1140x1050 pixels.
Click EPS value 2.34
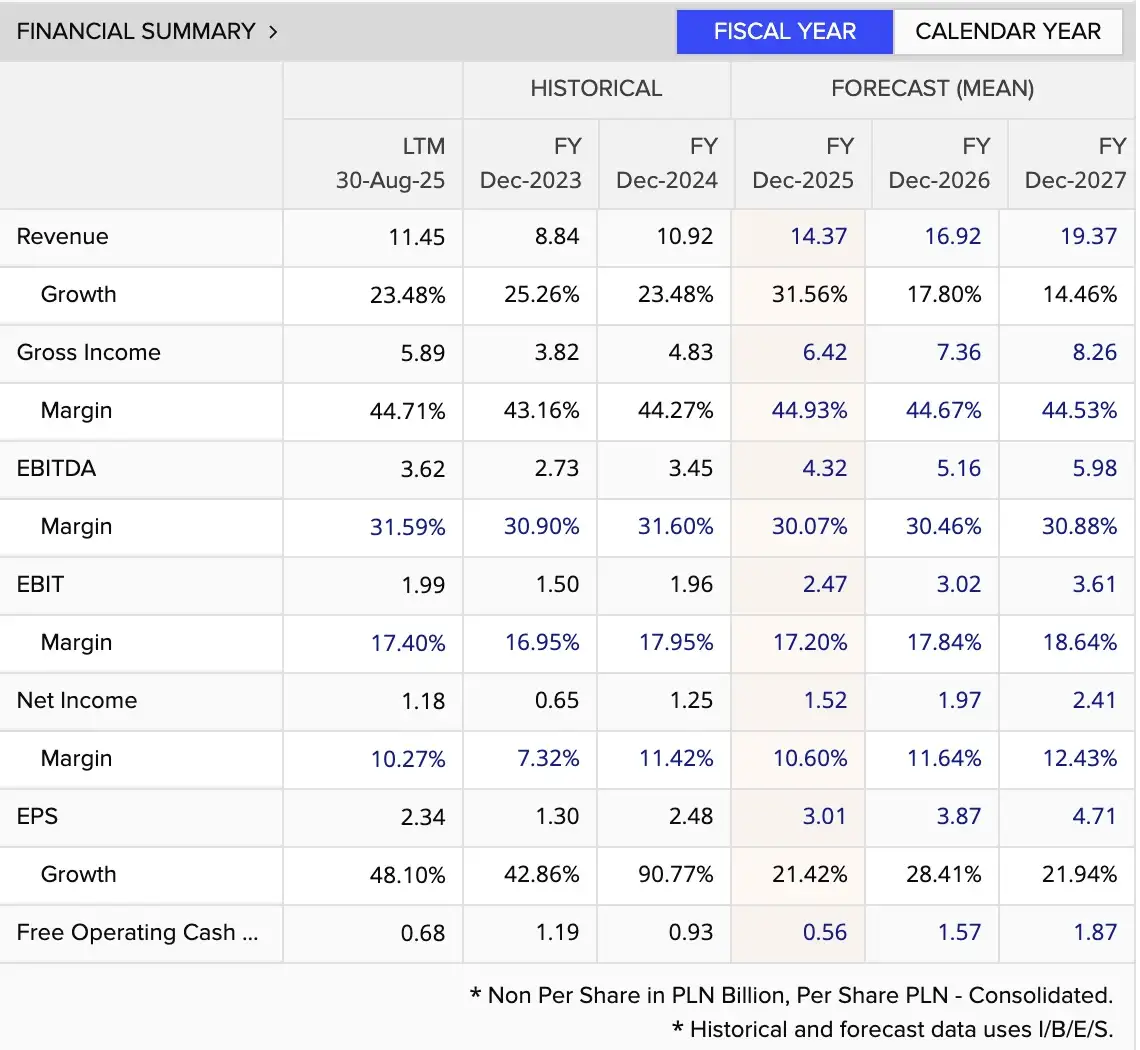[x=423, y=817]
